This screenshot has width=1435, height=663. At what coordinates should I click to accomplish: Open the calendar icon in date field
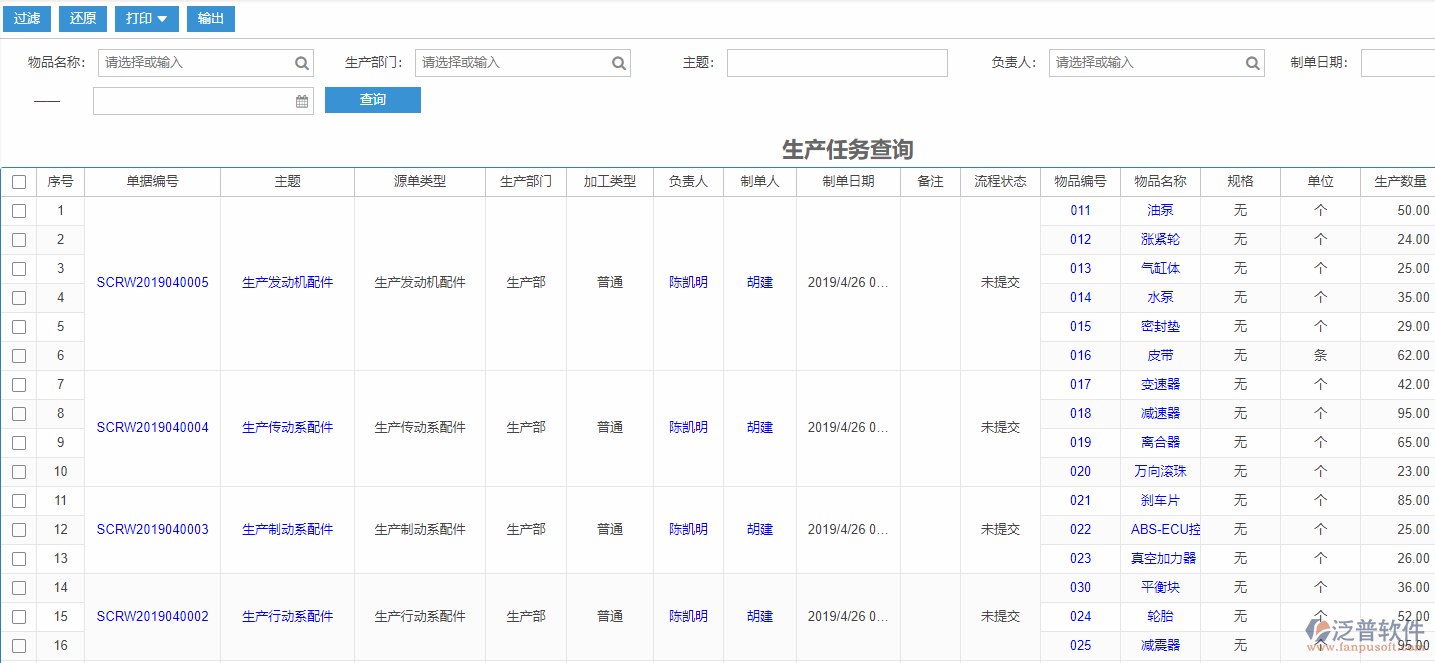click(x=302, y=101)
